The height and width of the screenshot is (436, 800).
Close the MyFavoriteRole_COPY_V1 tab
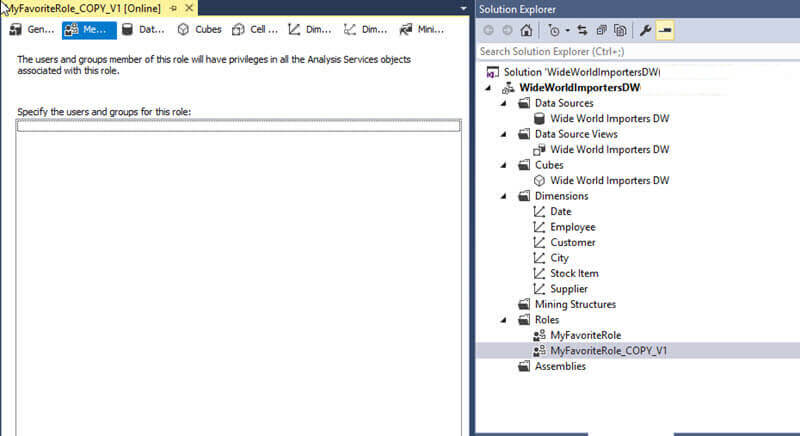click(189, 8)
